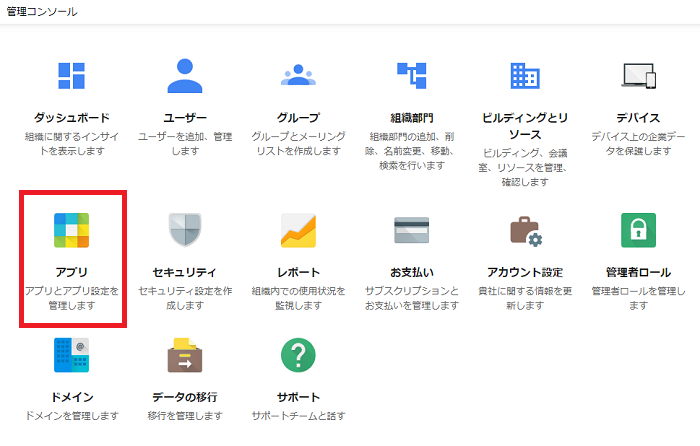Click the セキュリティ shield icon
This screenshot has height=446, width=700.
(185, 229)
